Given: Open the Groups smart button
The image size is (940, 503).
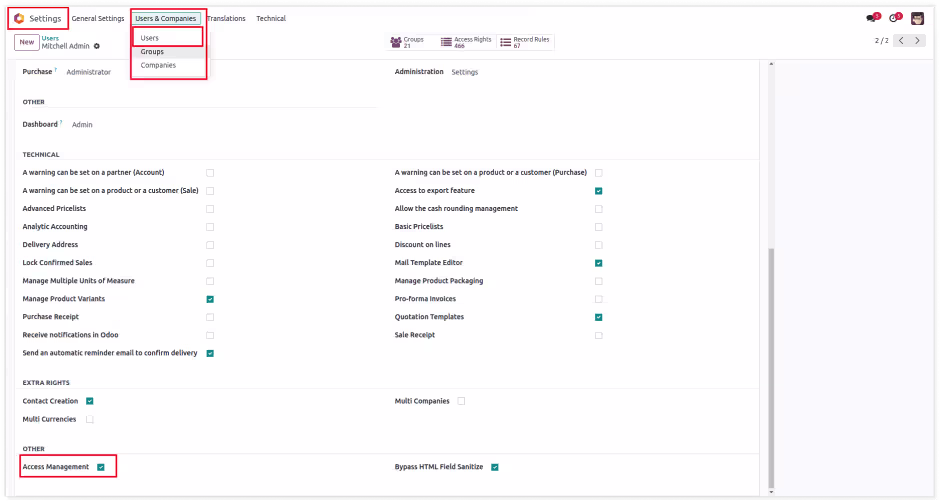Looking at the screenshot, I should (x=408, y=42).
